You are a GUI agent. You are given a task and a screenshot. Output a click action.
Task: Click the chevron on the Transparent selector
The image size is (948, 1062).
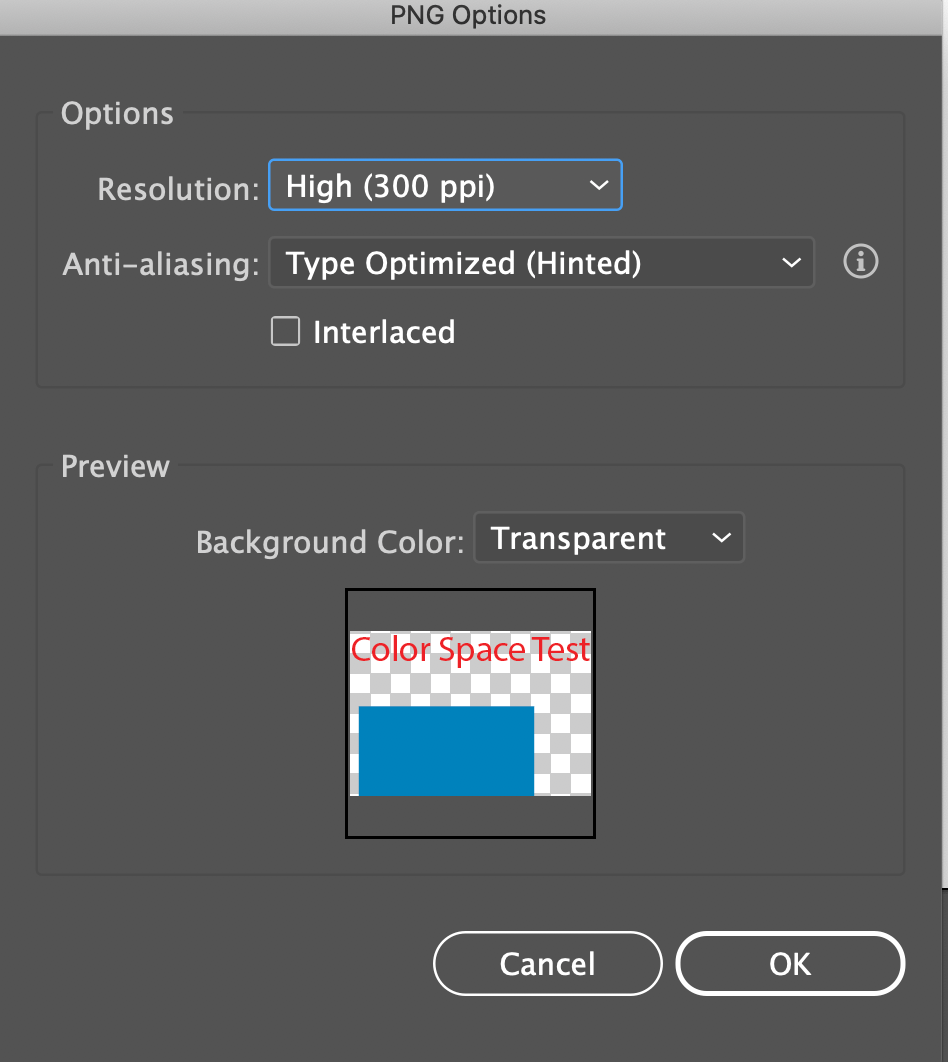pyautogui.click(x=721, y=537)
